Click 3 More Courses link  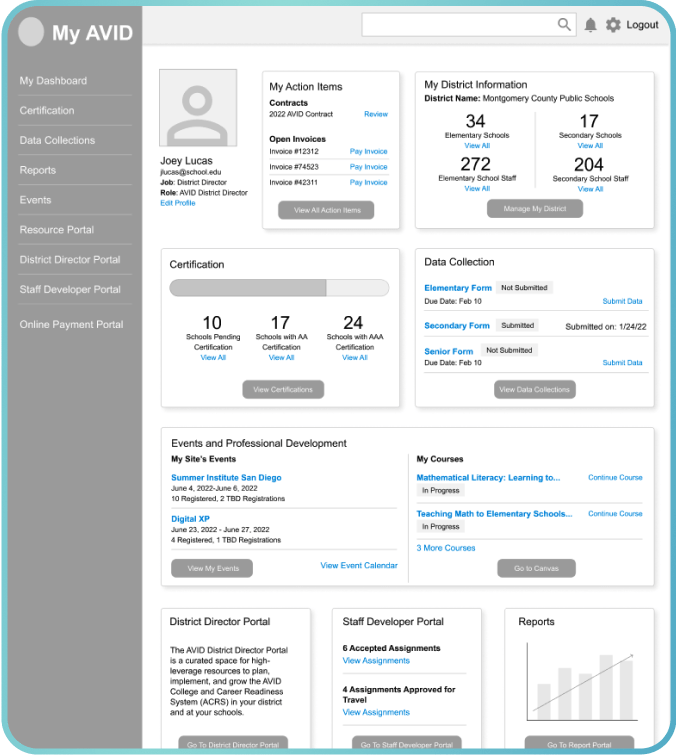point(445,548)
